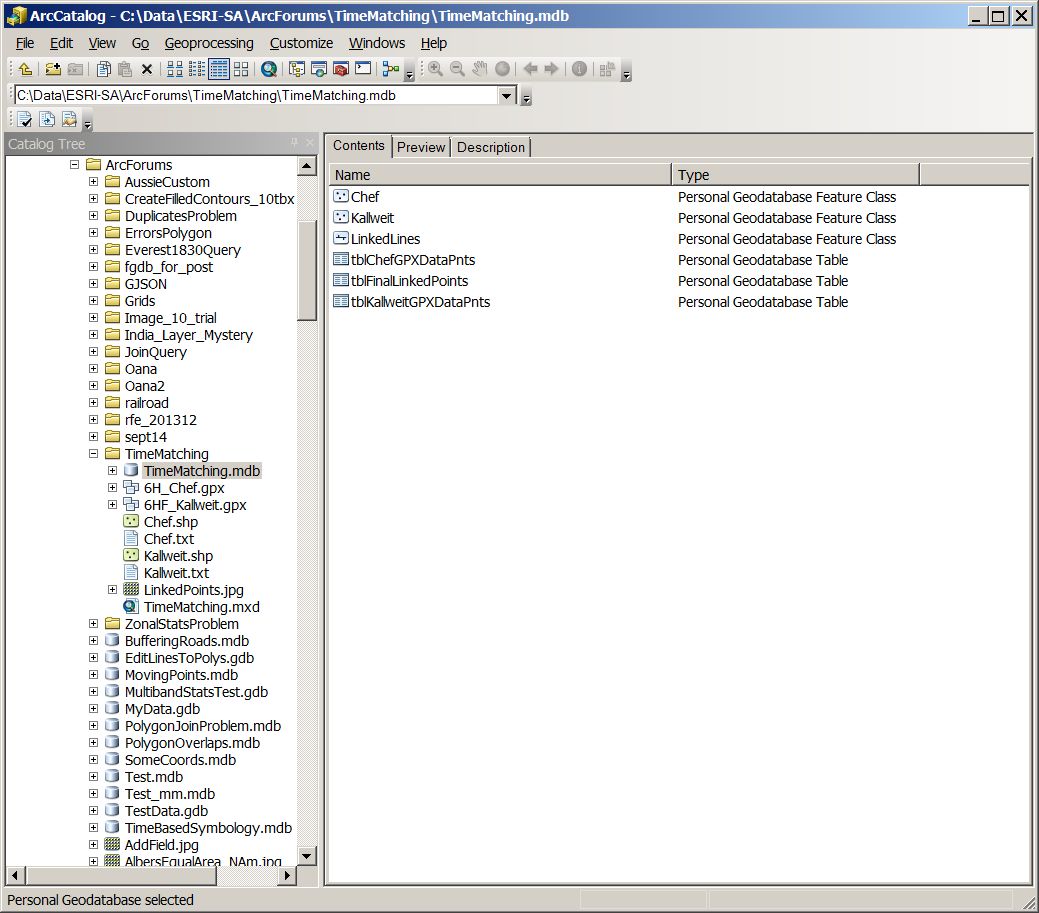Toggle the Catalog Tree window icon
The image size is (1039, 913).
coord(297,69)
